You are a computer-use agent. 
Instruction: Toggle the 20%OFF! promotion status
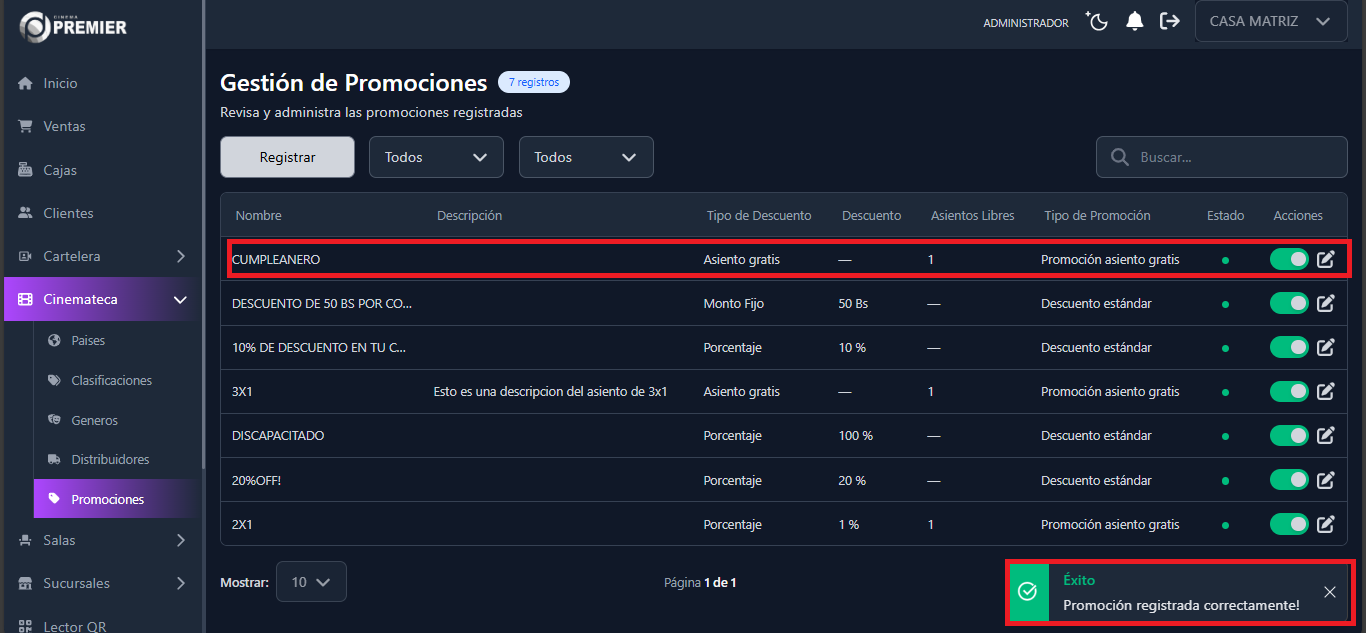[1289, 480]
